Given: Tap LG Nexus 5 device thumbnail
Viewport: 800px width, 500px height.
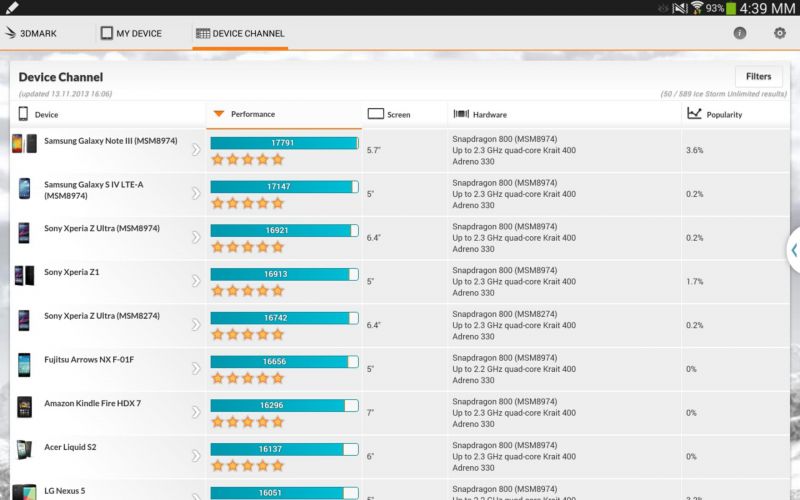Looking at the screenshot, I should coord(24,492).
